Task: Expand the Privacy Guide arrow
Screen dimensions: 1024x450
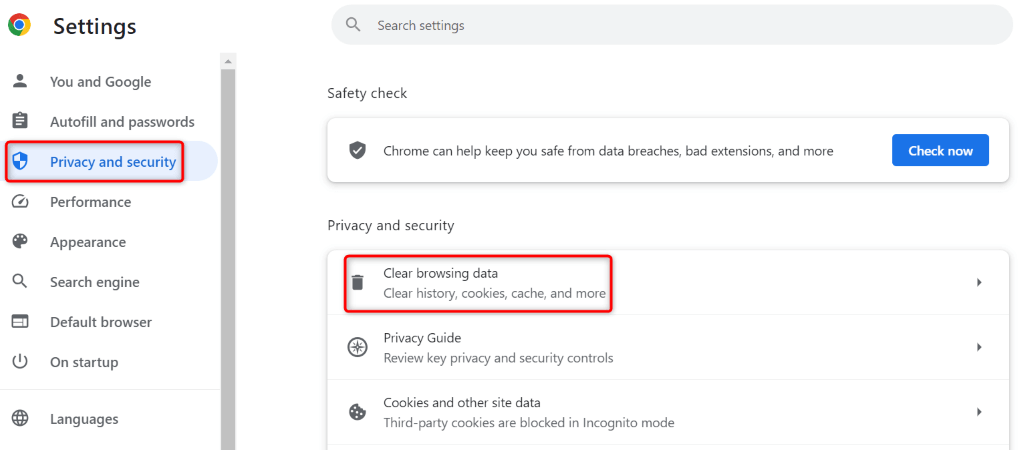Action: coord(979,347)
